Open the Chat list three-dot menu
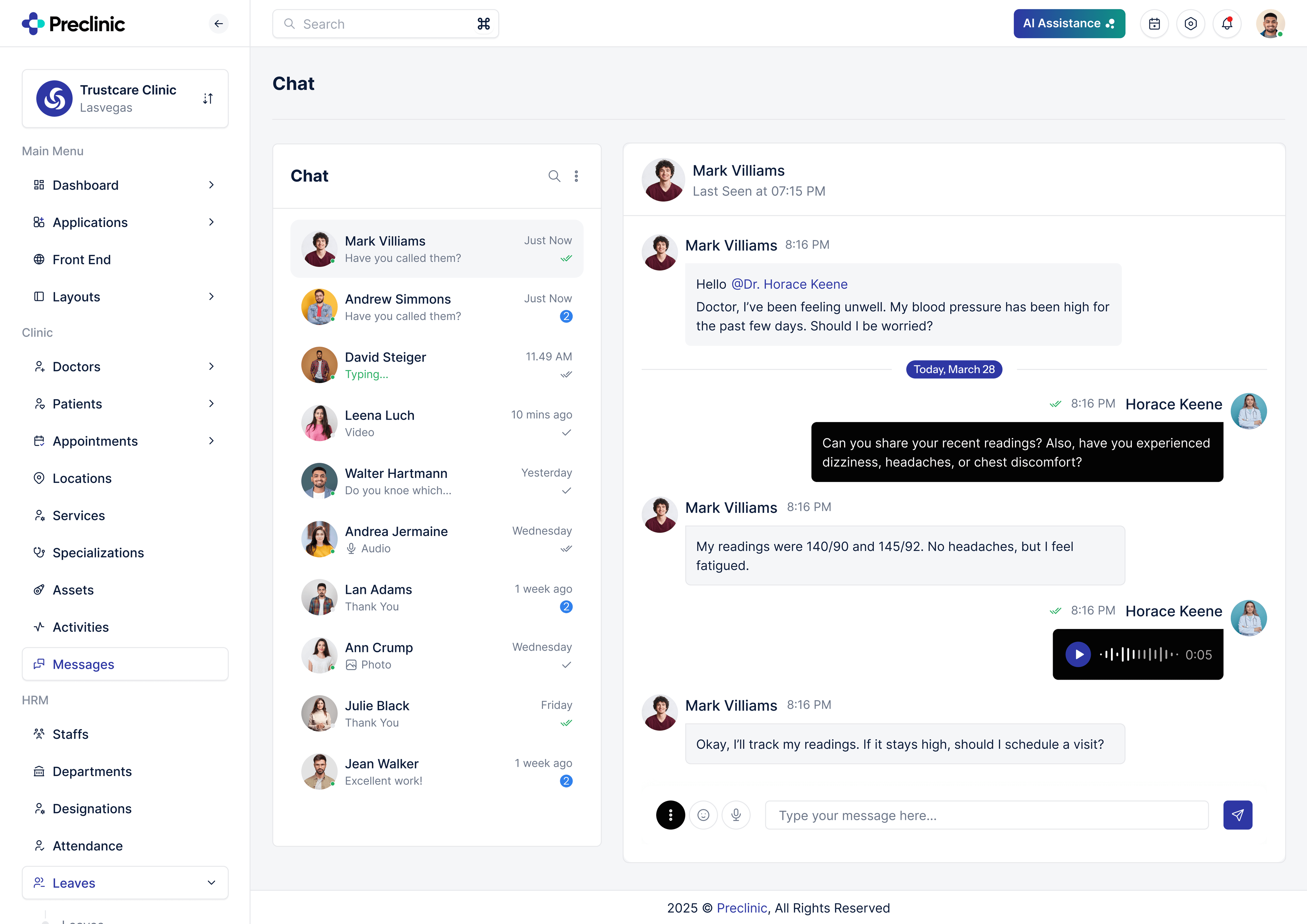Viewport: 1307px width, 924px height. [x=576, y=176]
